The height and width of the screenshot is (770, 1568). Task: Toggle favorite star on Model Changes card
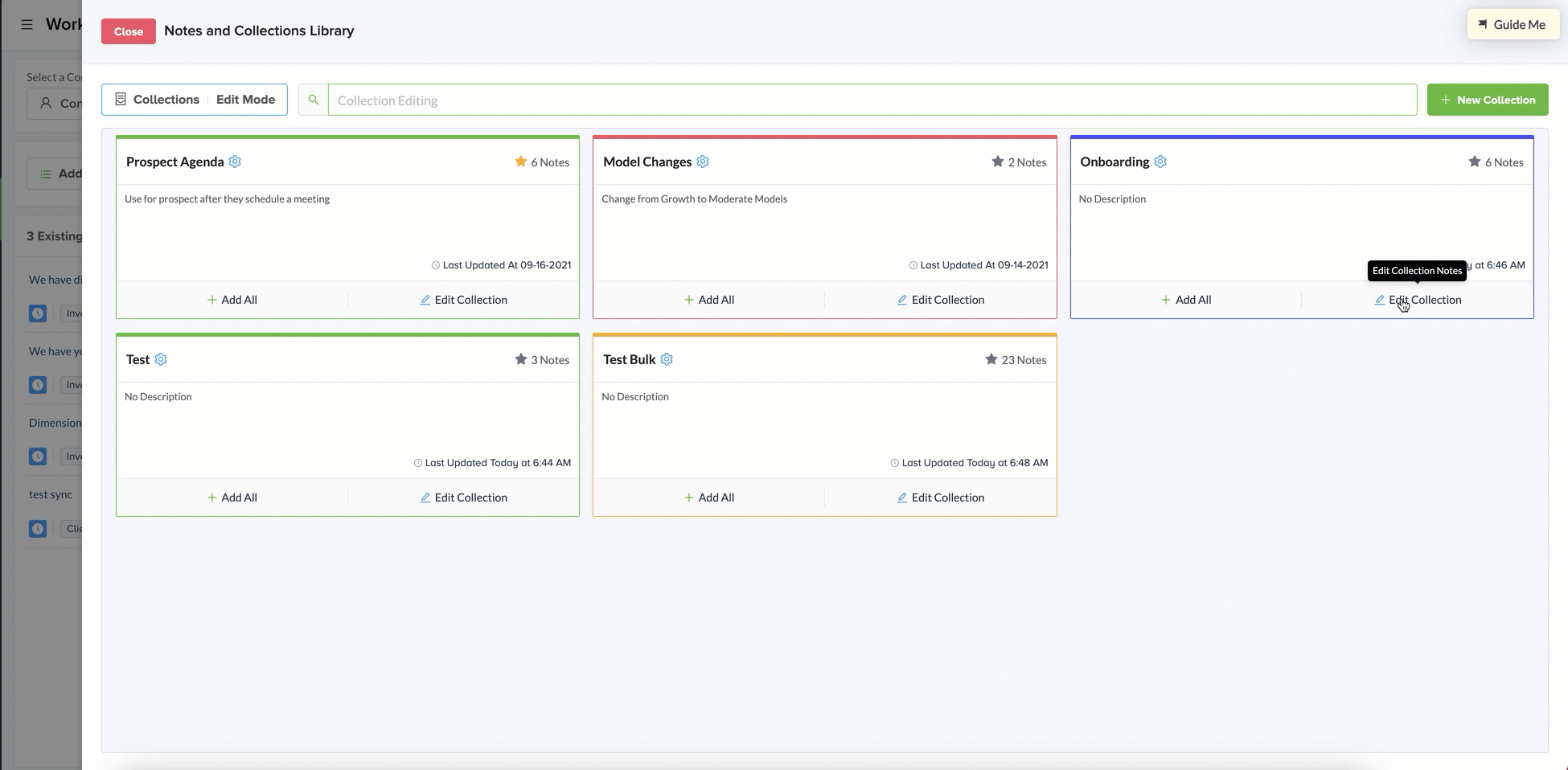(x=998, y=162)
